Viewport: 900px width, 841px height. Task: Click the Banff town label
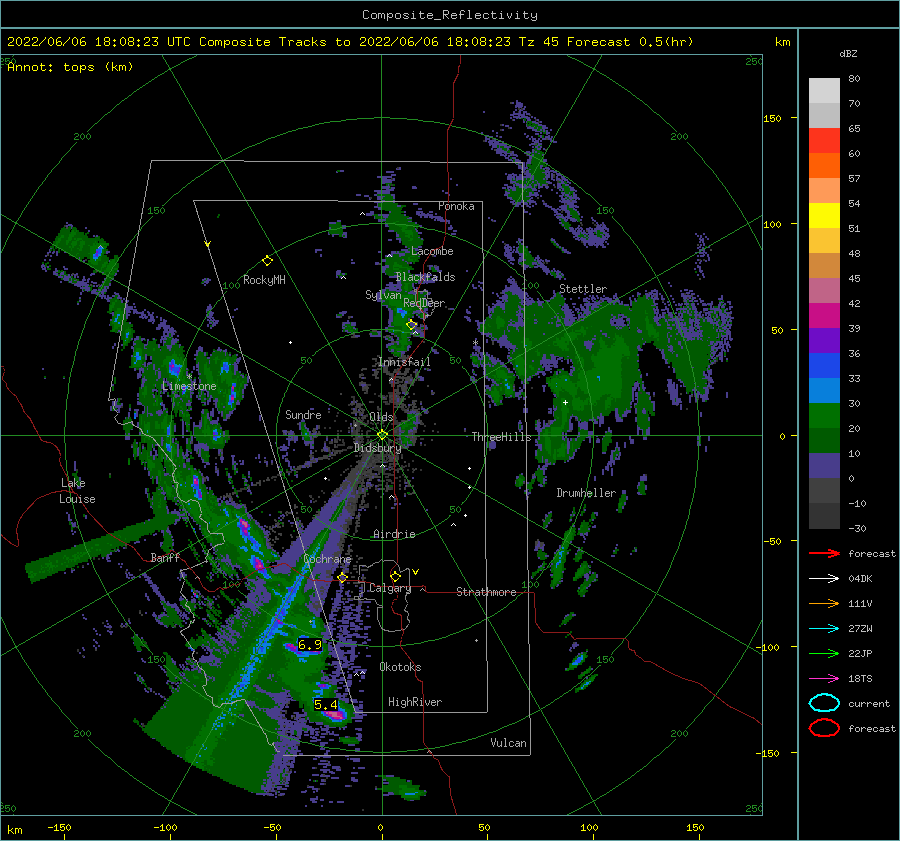coord(165,558)
